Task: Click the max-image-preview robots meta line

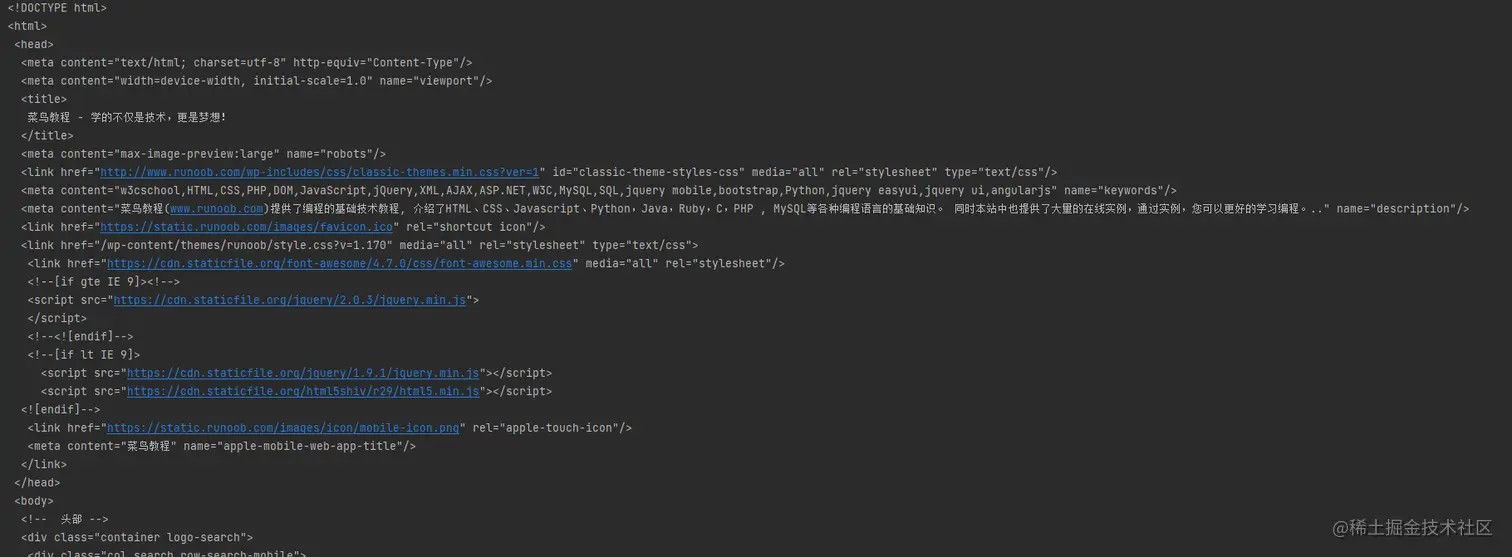Action: (203, 154)
